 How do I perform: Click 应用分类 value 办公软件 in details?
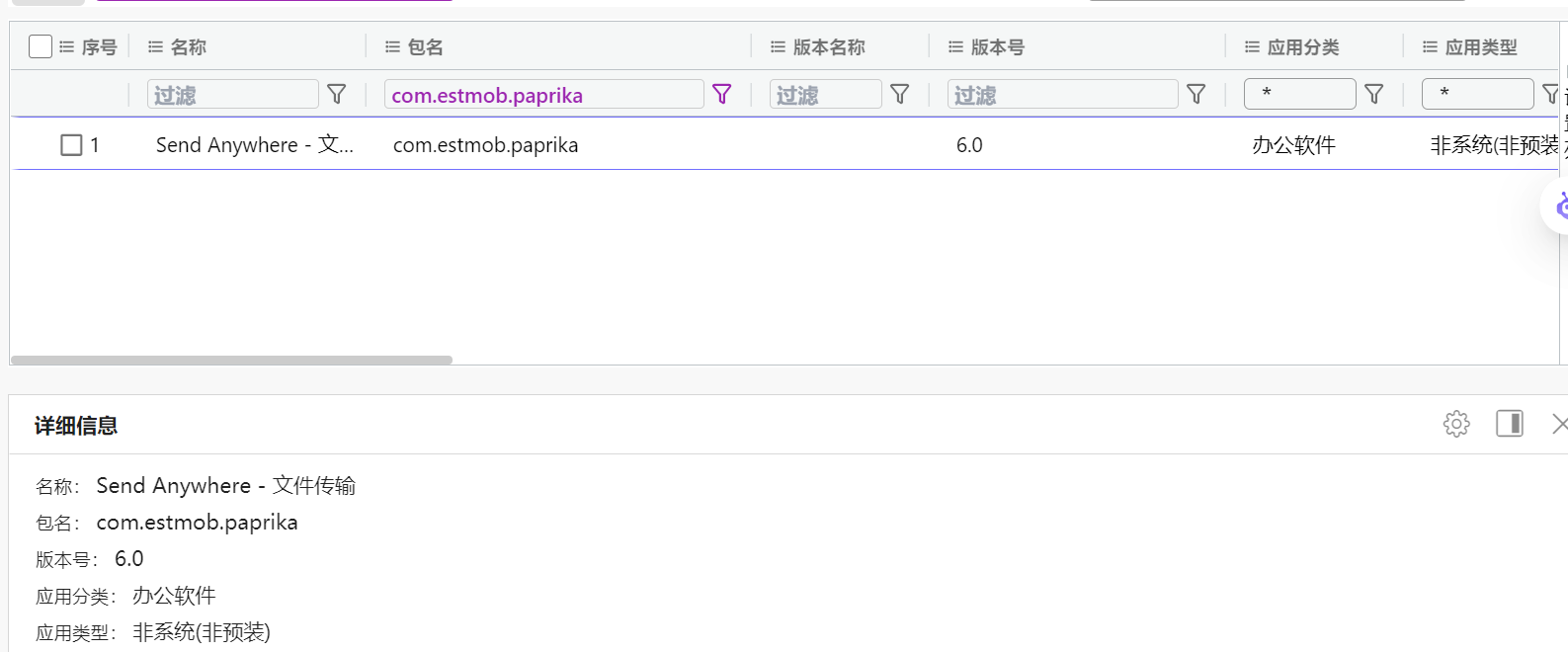click(174, 595)
